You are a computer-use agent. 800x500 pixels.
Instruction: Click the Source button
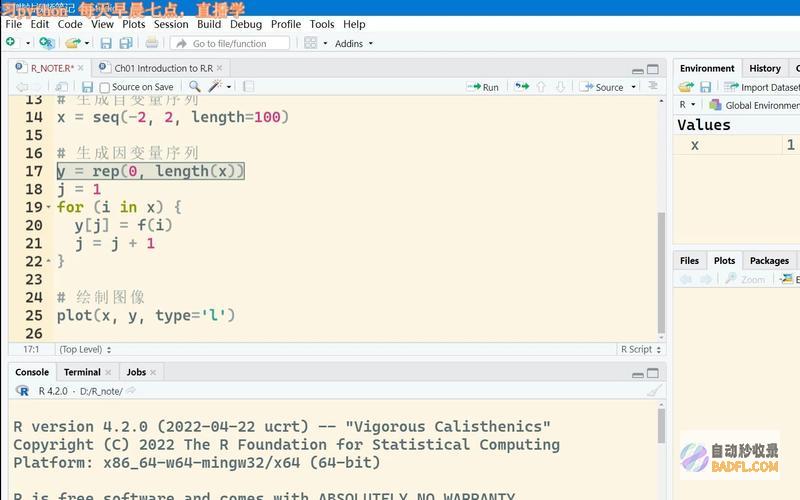click(602, 87)
